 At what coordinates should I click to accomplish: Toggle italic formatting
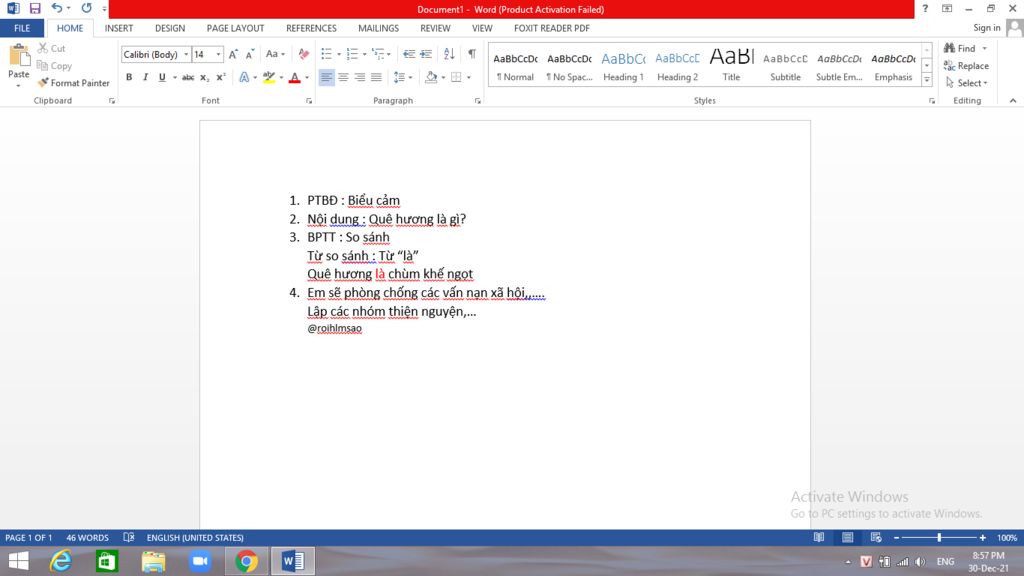click(145, 77)
